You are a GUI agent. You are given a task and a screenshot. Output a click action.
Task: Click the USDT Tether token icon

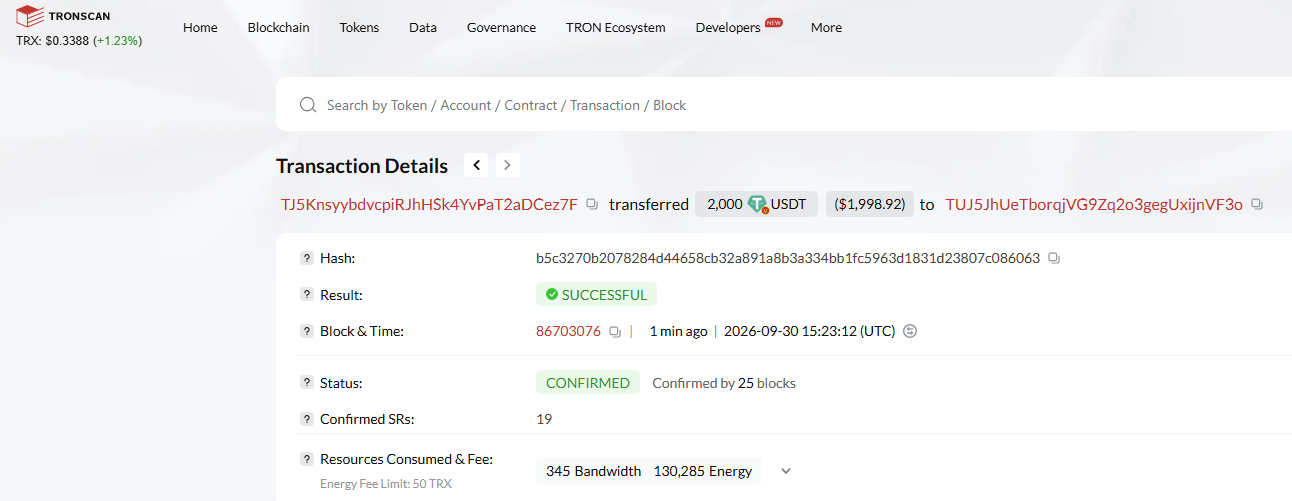tap(758, 204)
